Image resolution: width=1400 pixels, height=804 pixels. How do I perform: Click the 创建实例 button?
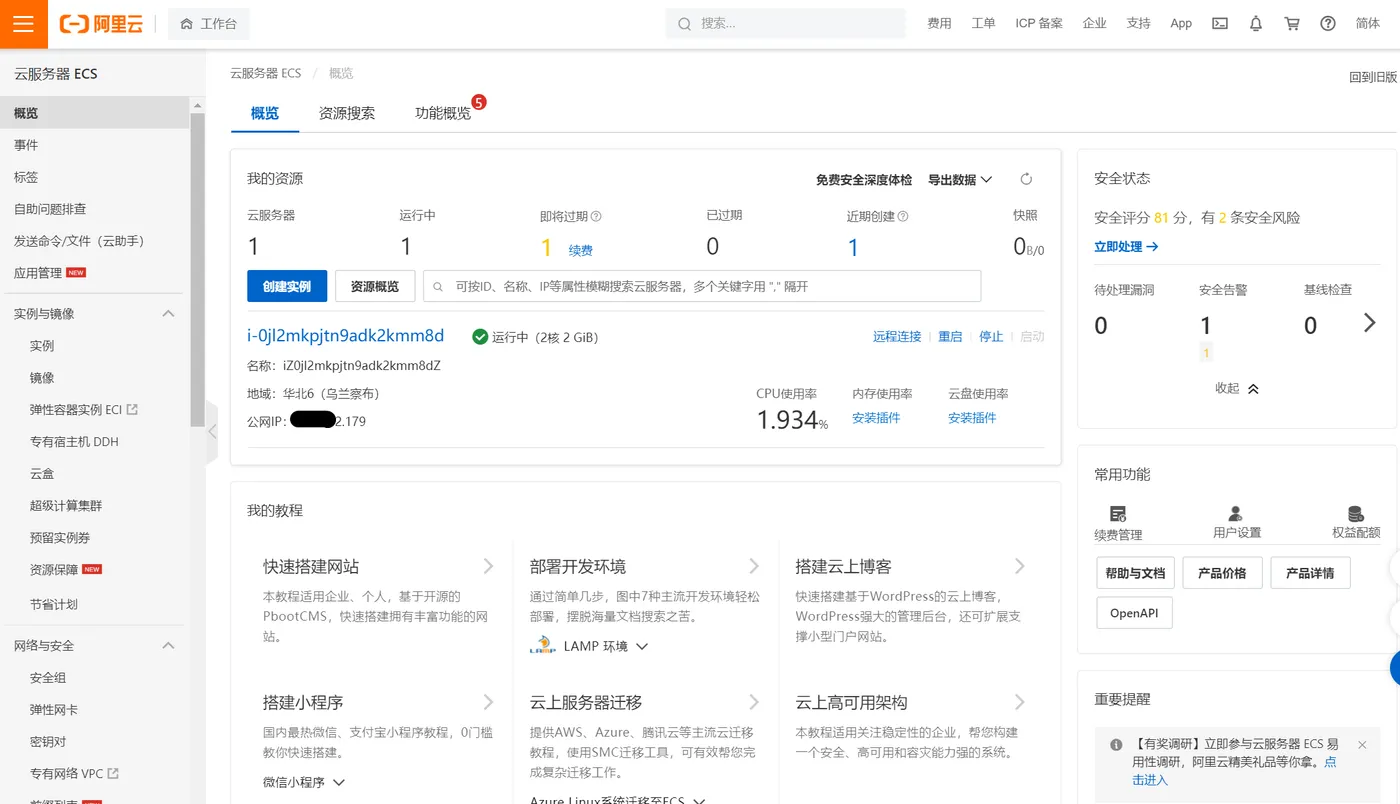[287, 286]
